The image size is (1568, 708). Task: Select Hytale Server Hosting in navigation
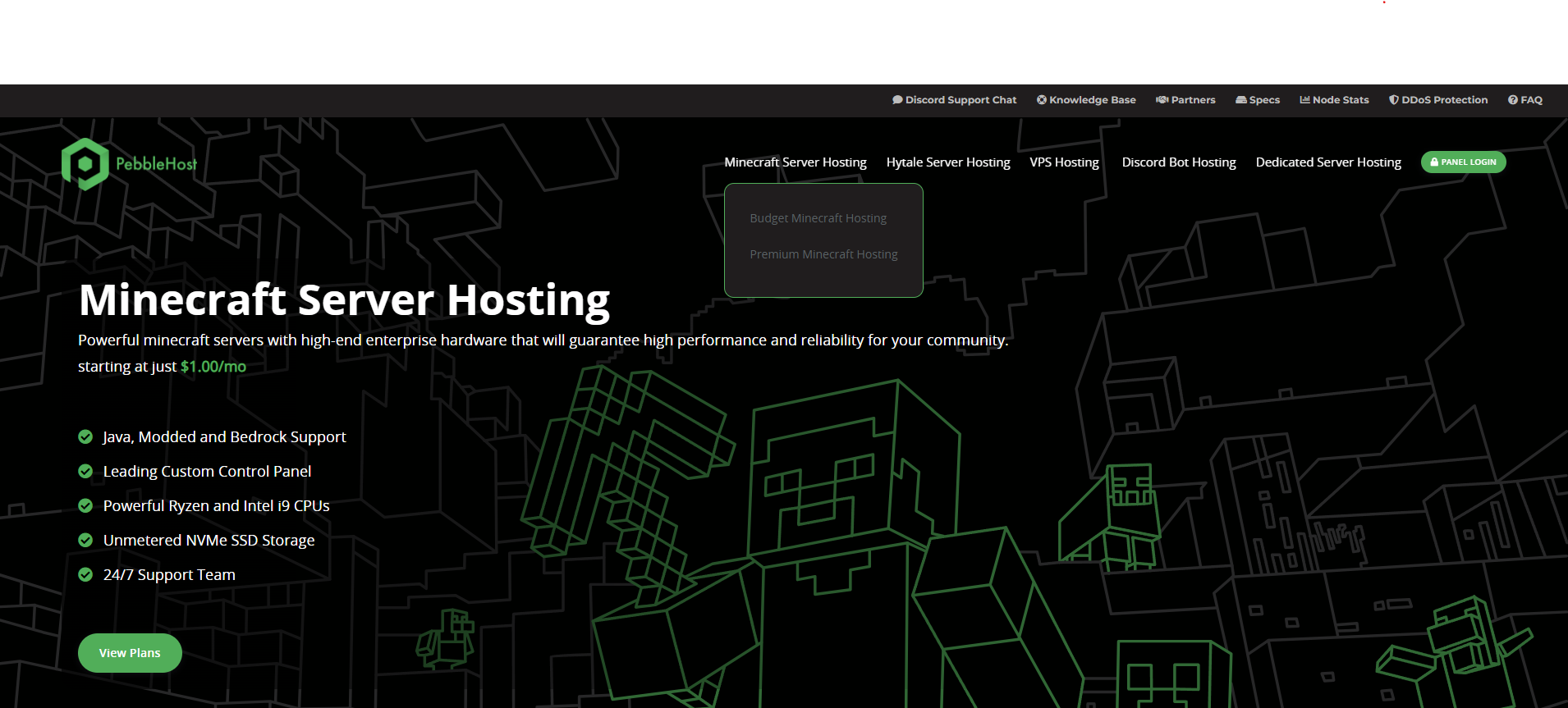[x=948, y=162]
